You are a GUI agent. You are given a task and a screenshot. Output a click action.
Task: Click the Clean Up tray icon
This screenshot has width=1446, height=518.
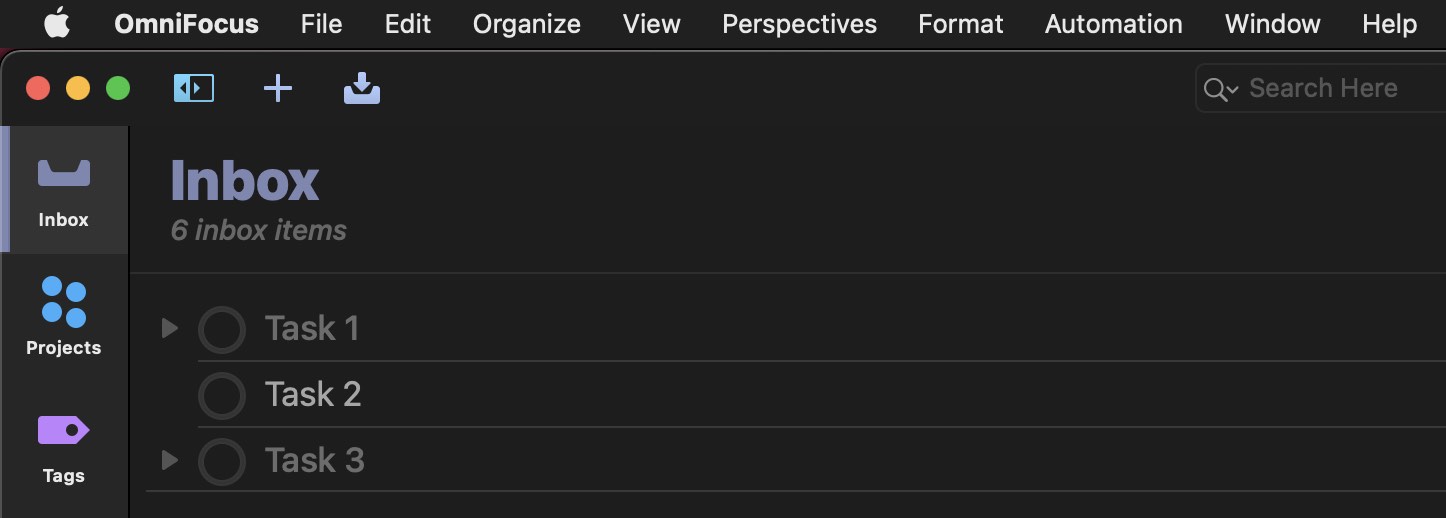point(361,90)
